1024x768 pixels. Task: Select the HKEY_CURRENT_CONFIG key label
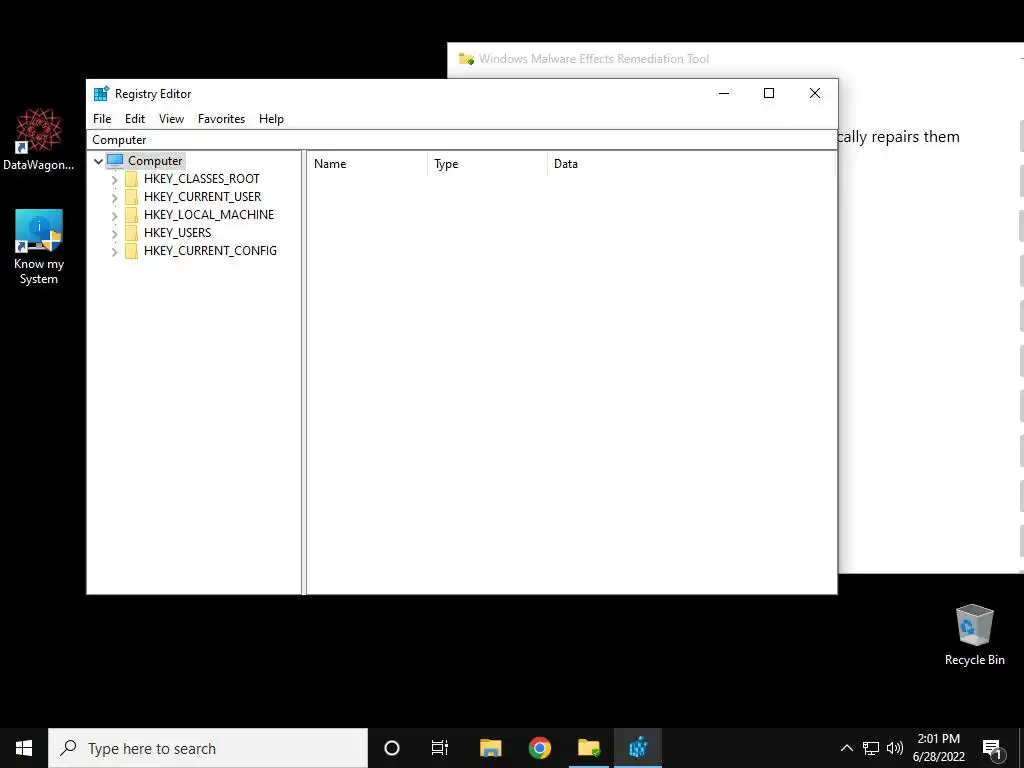(x=210, y=251)
